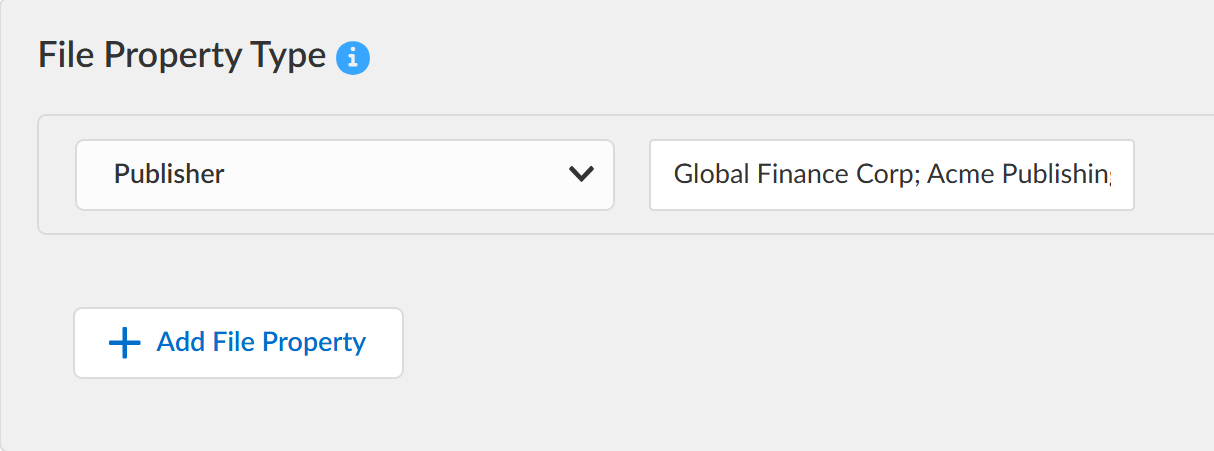
Task: Click the word Publisher in the dropdown
Action: pos(169,175)
